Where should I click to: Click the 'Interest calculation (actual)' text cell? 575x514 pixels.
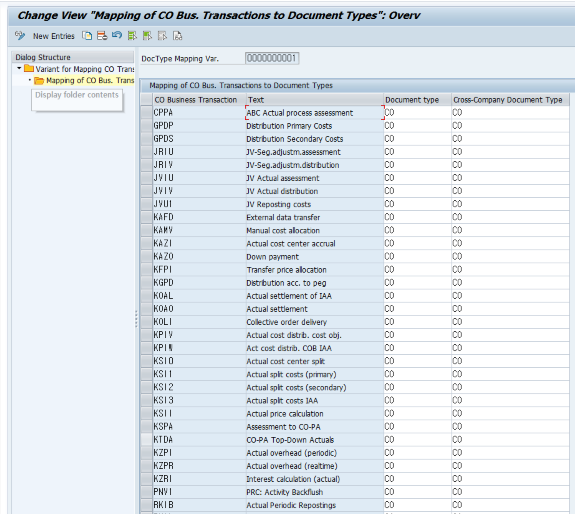pos(314,479)
